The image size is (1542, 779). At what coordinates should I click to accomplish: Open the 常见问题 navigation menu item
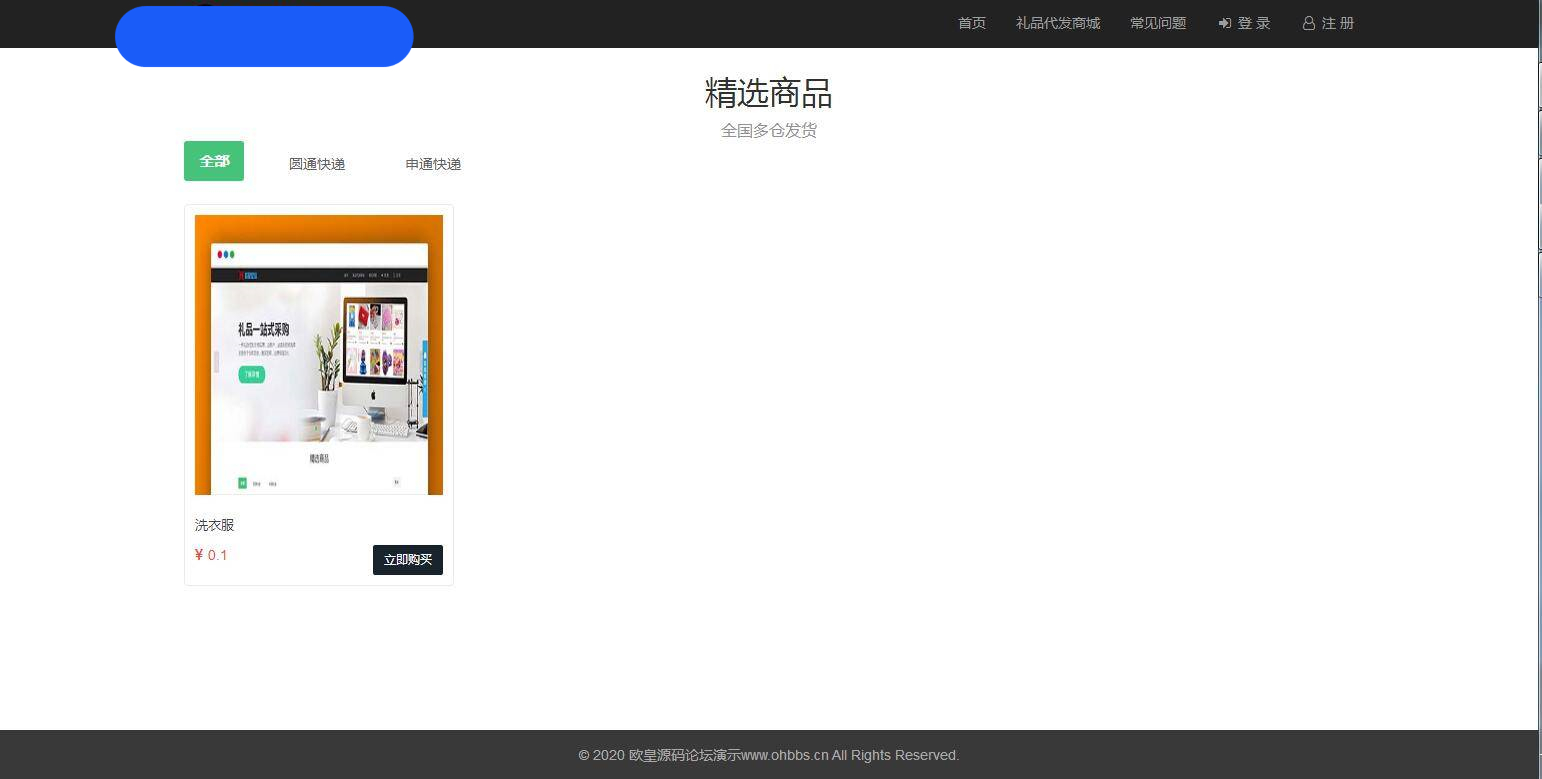(1157, 23)
